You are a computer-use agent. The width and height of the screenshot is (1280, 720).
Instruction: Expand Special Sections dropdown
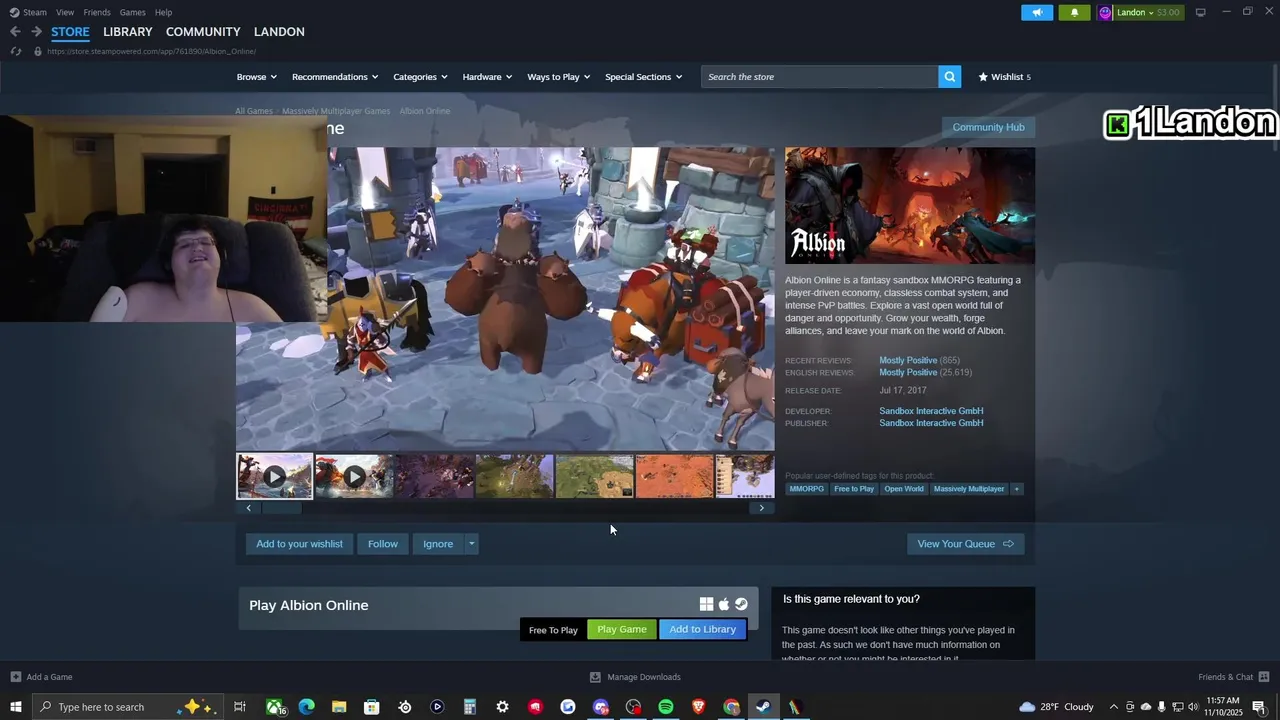pyautogui.click(x=644, y=77)
